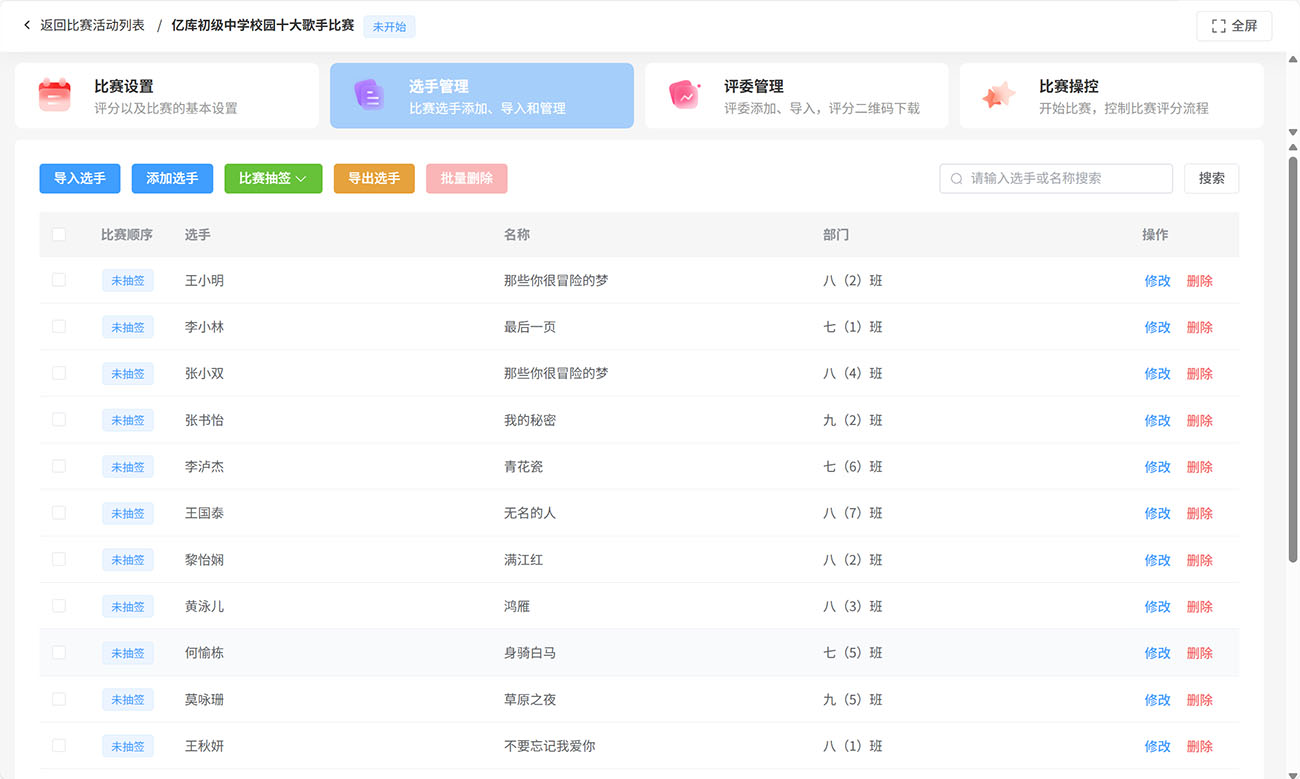Expand the 比赛抽签 dropdown button
The image size is (1300, 779).
(x=273, y=178)
